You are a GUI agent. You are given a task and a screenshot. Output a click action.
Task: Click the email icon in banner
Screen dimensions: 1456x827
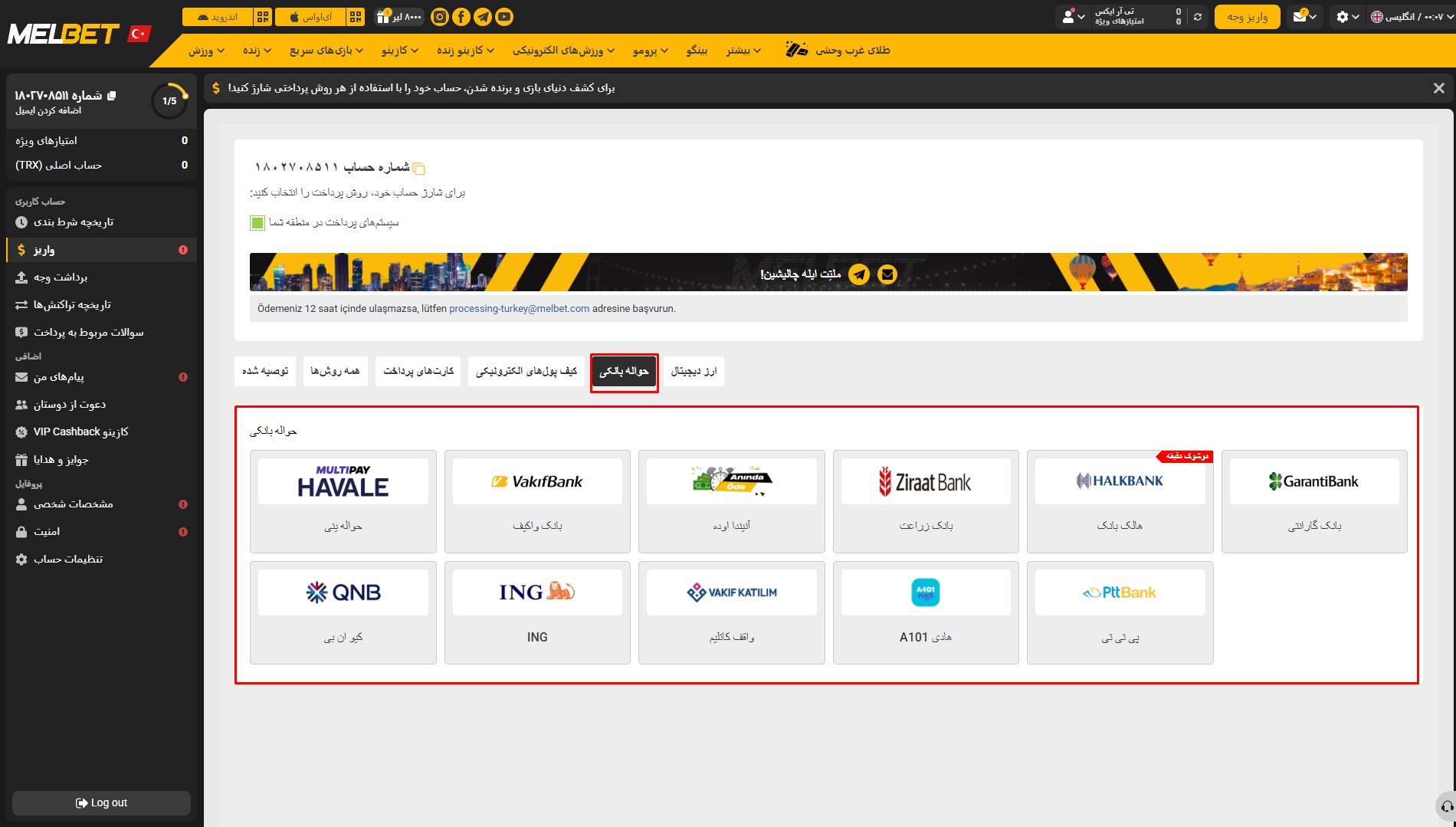887,274
